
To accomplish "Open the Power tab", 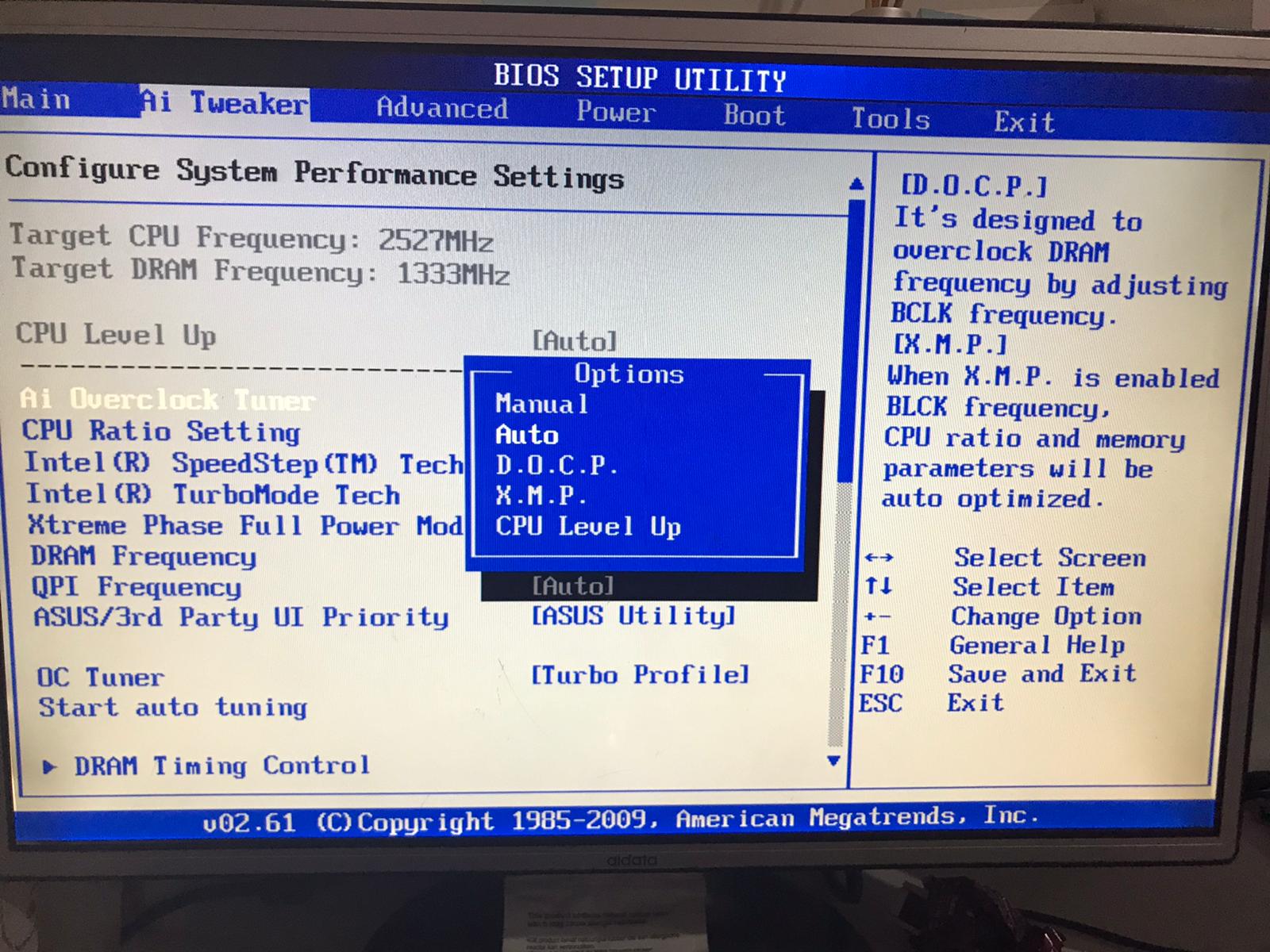I will [616, 112].
